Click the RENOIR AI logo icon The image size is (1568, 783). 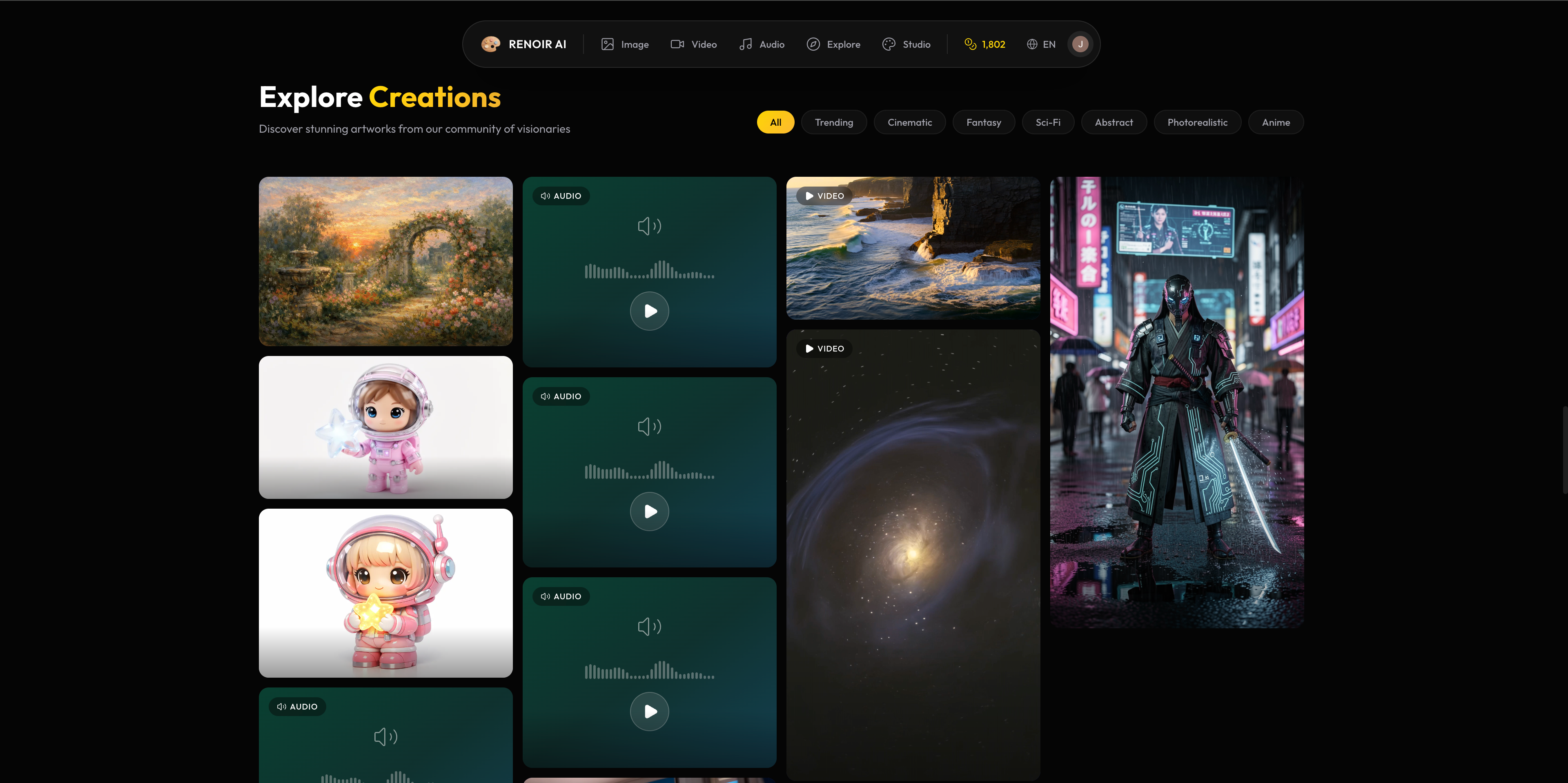coord(490,43)
